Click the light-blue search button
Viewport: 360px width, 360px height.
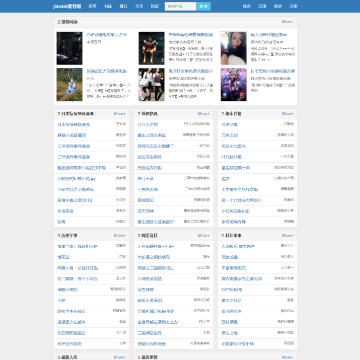[203, 6]
